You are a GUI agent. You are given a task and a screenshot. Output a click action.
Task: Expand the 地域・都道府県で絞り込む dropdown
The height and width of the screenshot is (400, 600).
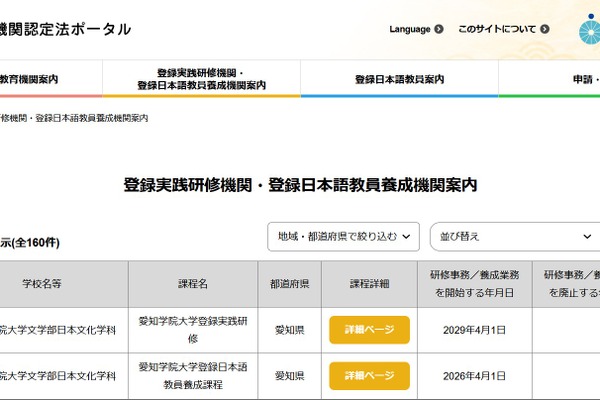click(x=343, y=237)
